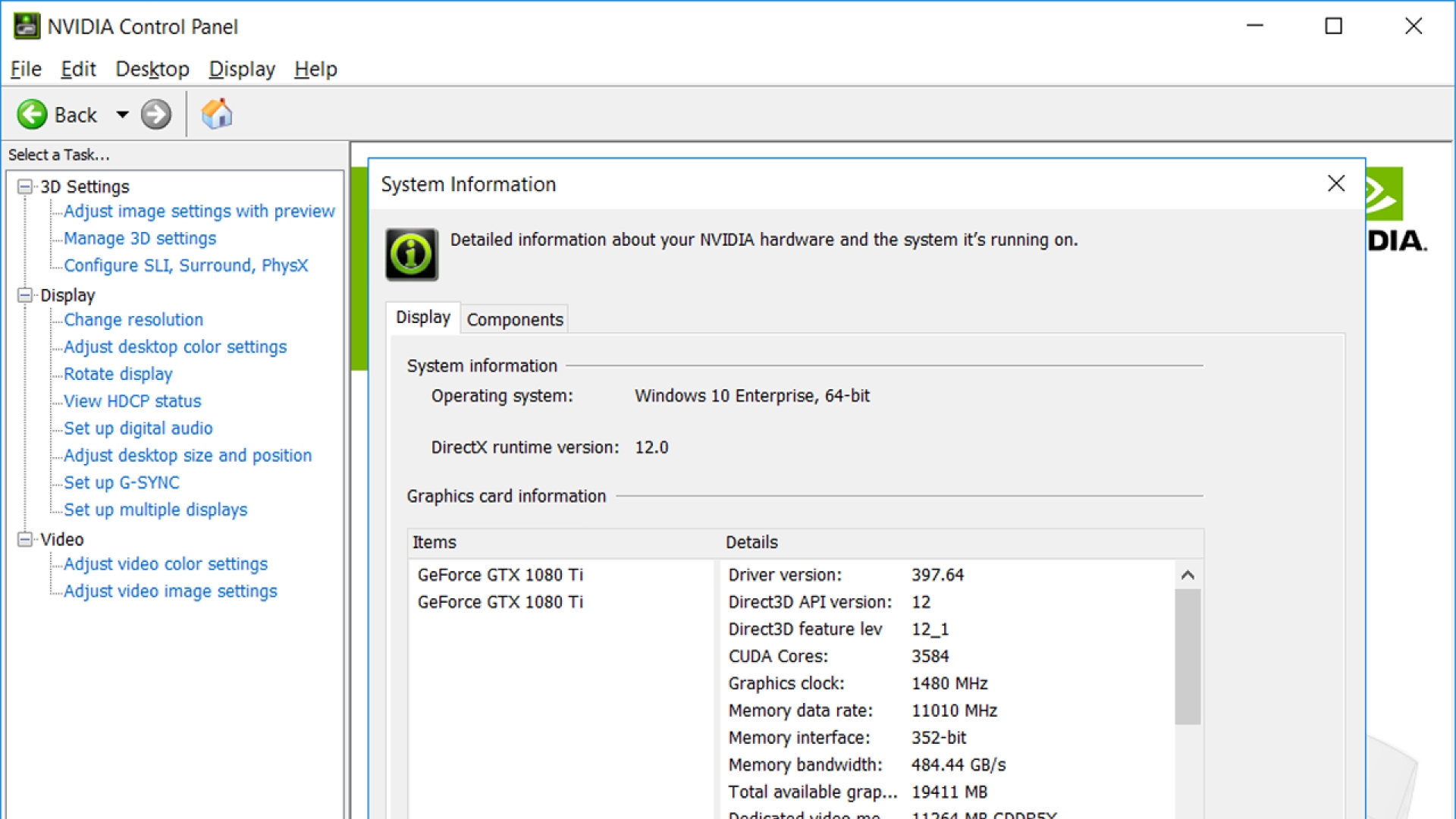Maximize the NVIDIA Control Panel window

click(1334, 26)
